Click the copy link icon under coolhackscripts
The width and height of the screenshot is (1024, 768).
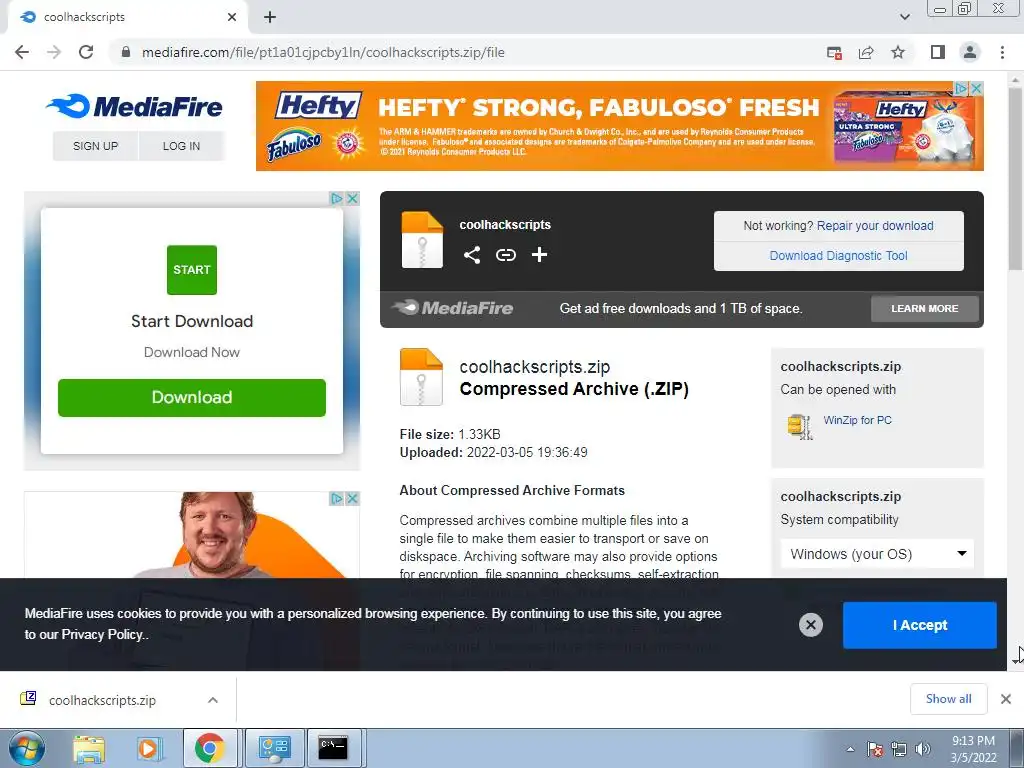[x=505, y=255]
